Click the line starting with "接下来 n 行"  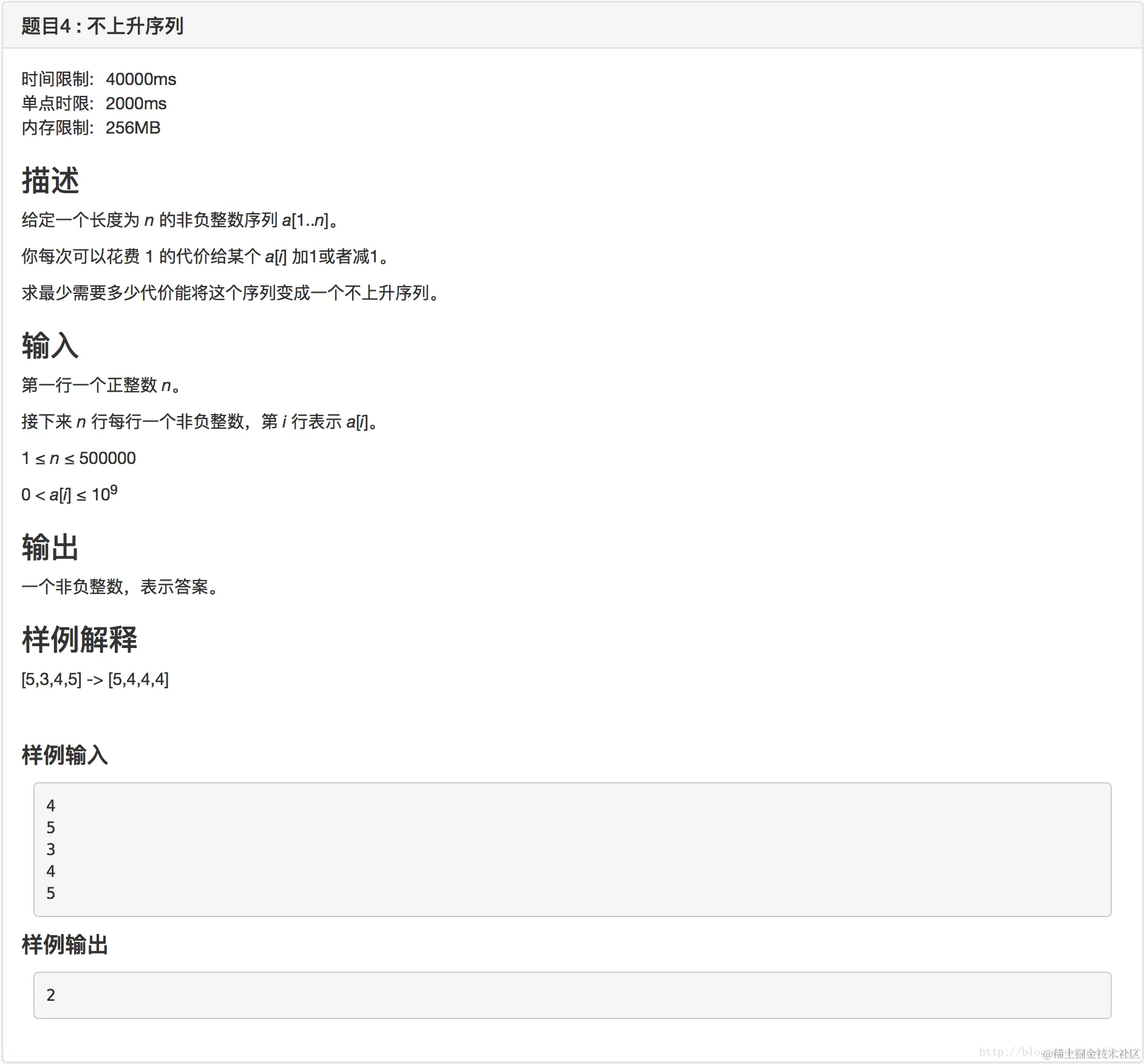[200, 421]
